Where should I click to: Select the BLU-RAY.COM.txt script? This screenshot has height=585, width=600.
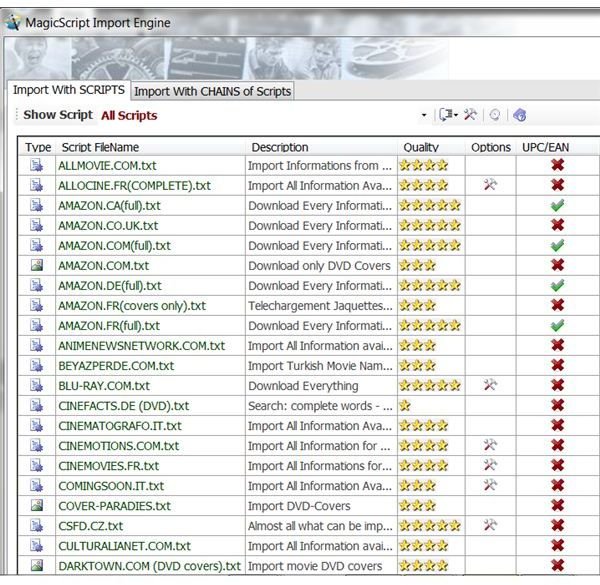click(x=104, y=386)
